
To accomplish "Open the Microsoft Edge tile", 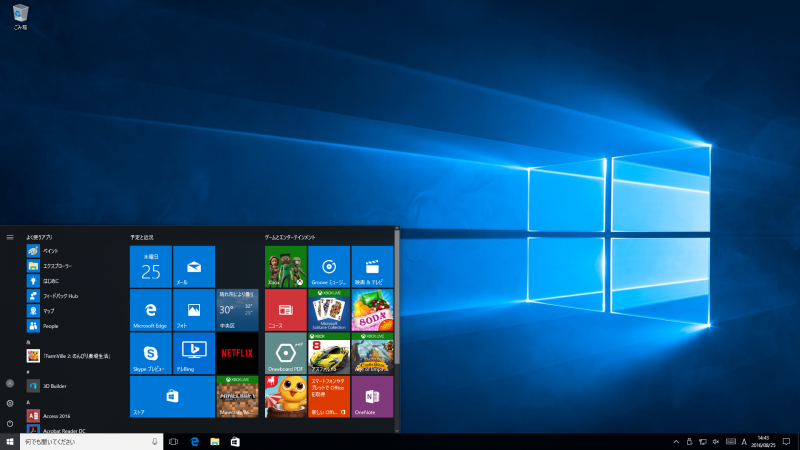I will tap(151, 310).
